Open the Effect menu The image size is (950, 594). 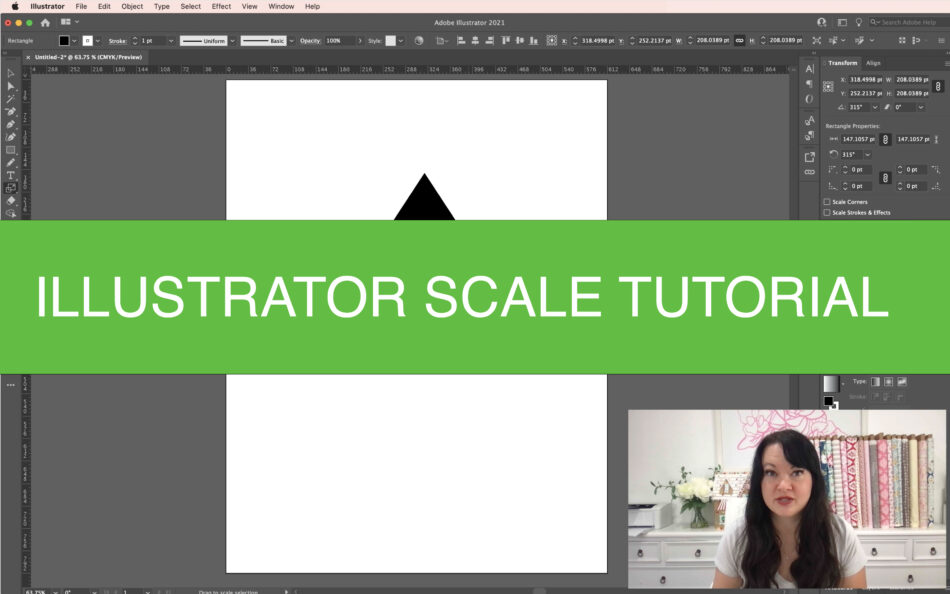coord(221,6)
